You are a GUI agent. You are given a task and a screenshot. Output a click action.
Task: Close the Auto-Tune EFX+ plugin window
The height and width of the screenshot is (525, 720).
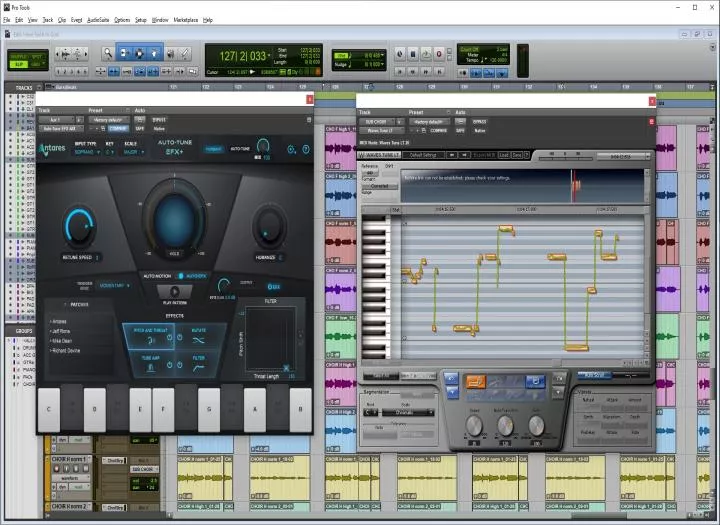point(310,99)
